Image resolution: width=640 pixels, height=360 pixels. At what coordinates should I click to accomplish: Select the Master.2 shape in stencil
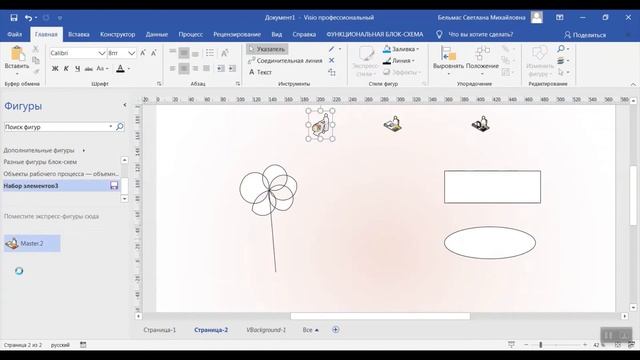(32, 243)
